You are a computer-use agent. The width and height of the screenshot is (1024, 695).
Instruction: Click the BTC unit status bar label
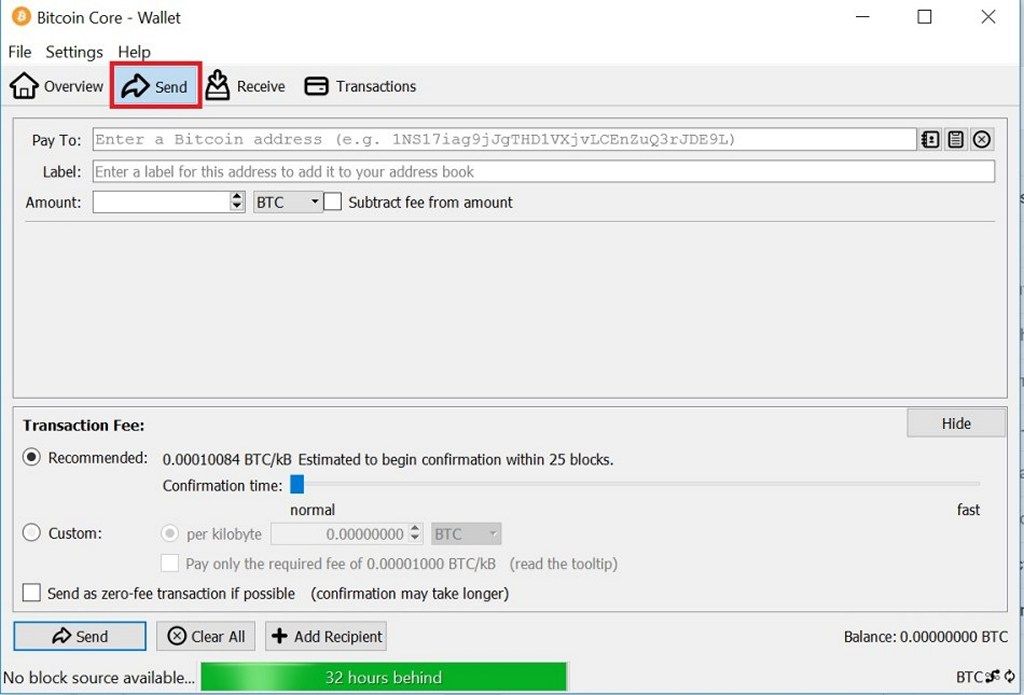(x=970, y=677)
